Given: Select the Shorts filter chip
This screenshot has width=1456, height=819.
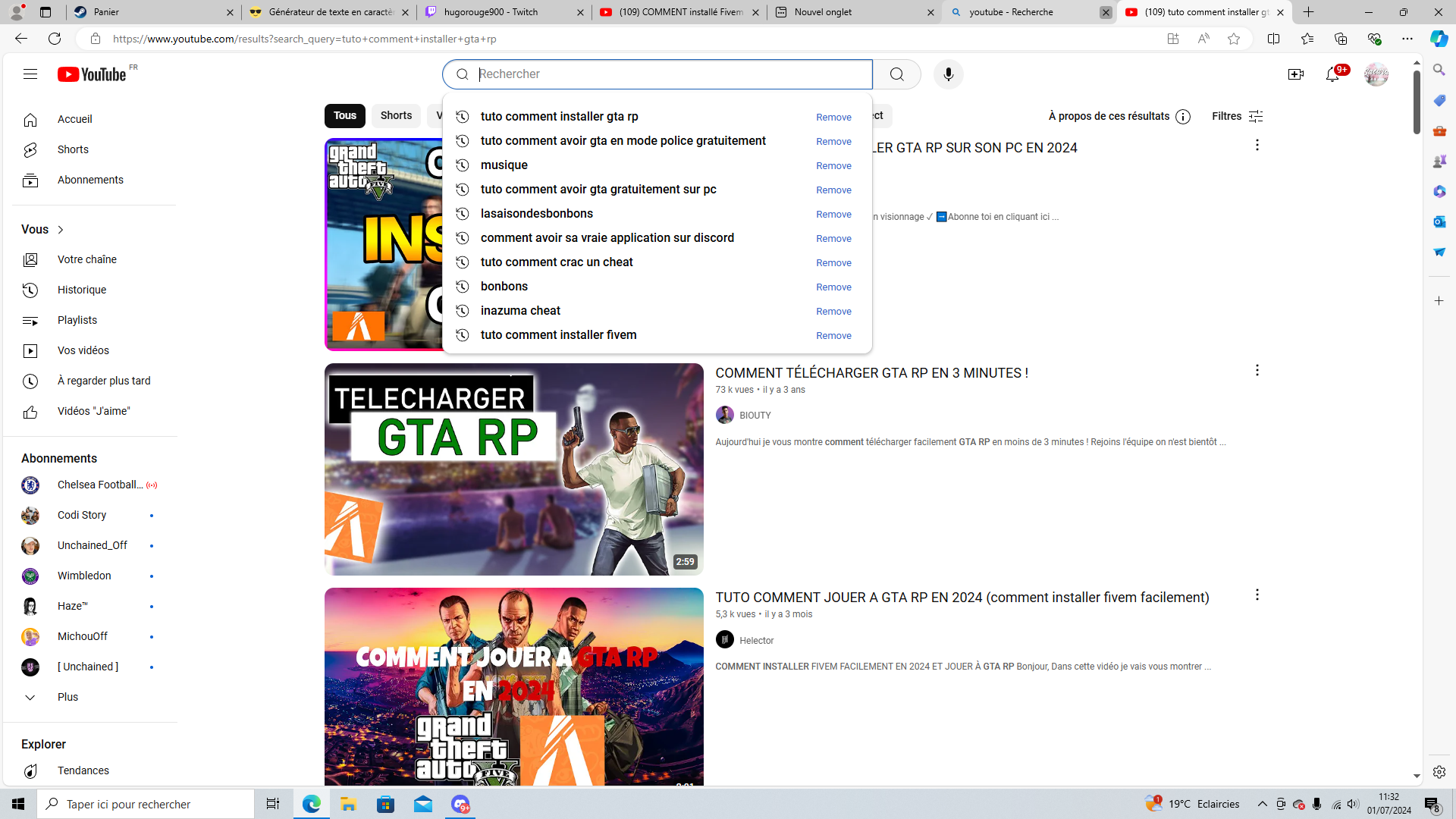Looking at the screenshot, I should coord(396,116).
